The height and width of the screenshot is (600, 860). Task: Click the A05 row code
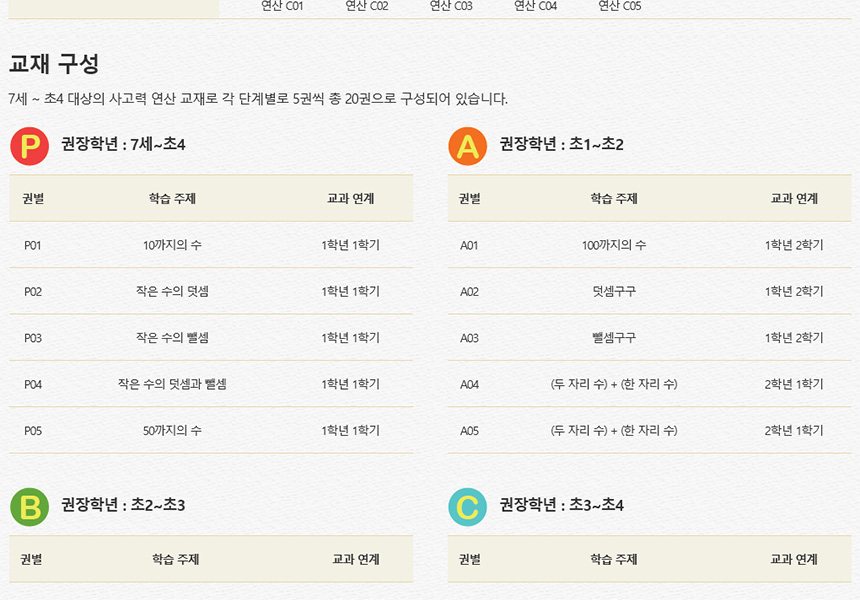coord(469,431)
